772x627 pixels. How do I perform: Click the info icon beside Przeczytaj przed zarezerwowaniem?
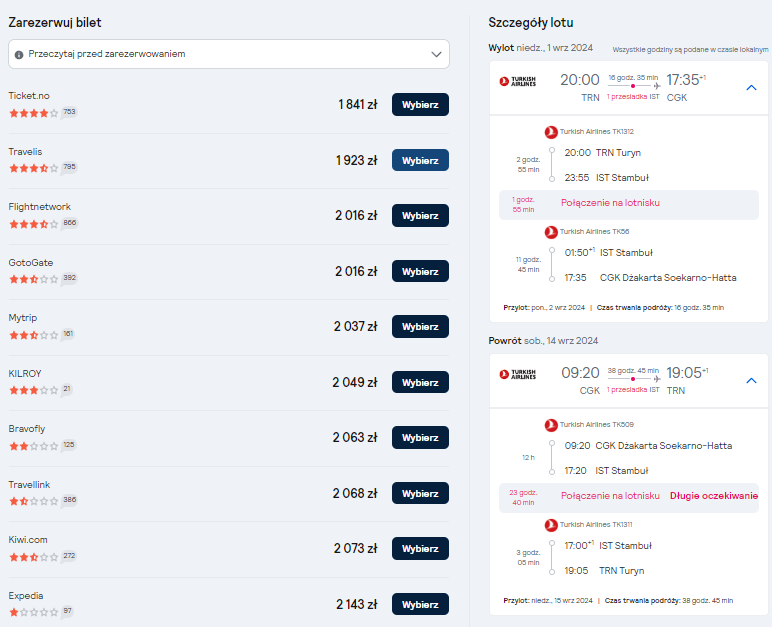coord(19,55)
